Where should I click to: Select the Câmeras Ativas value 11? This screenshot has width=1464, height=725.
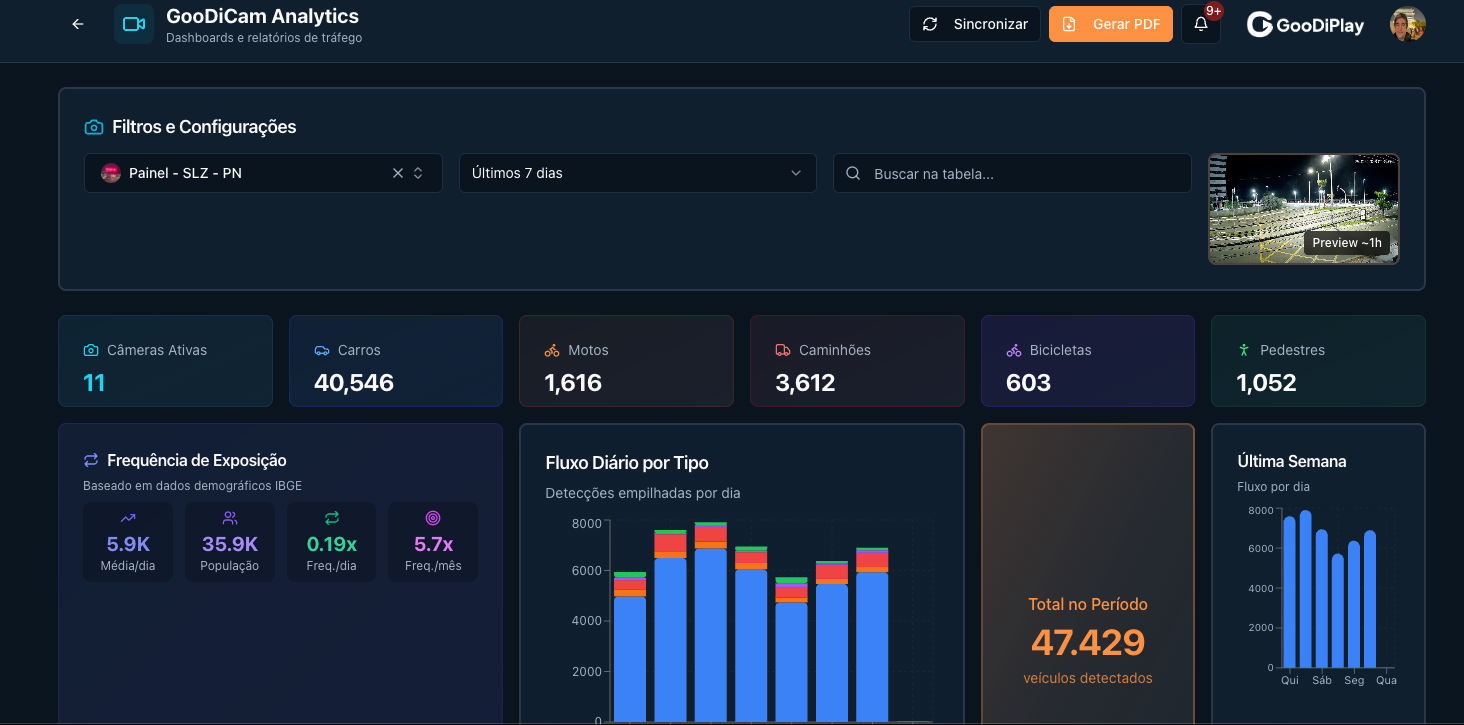[94, 383]
